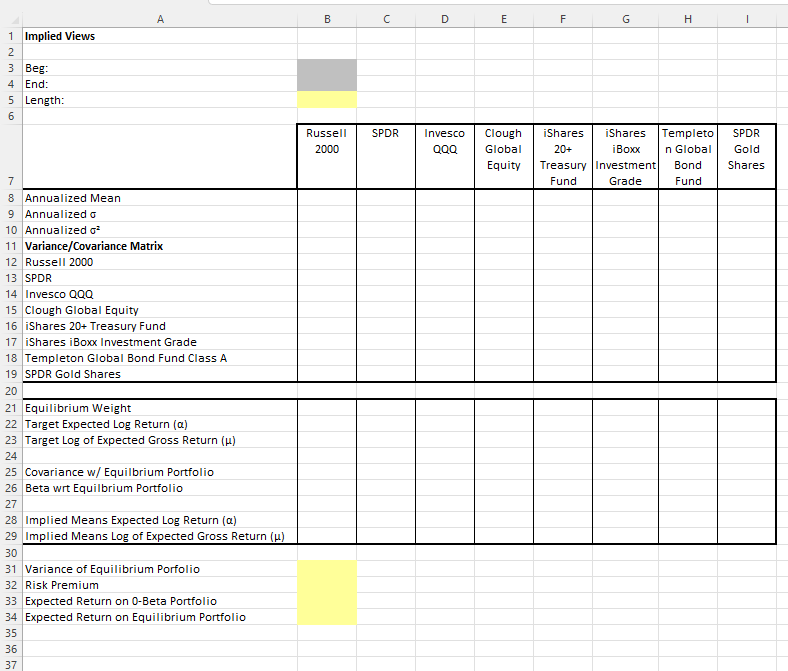
Task: Click 'Expected Return on Equilibrium Portfolio' label
Action: [160, 617]
